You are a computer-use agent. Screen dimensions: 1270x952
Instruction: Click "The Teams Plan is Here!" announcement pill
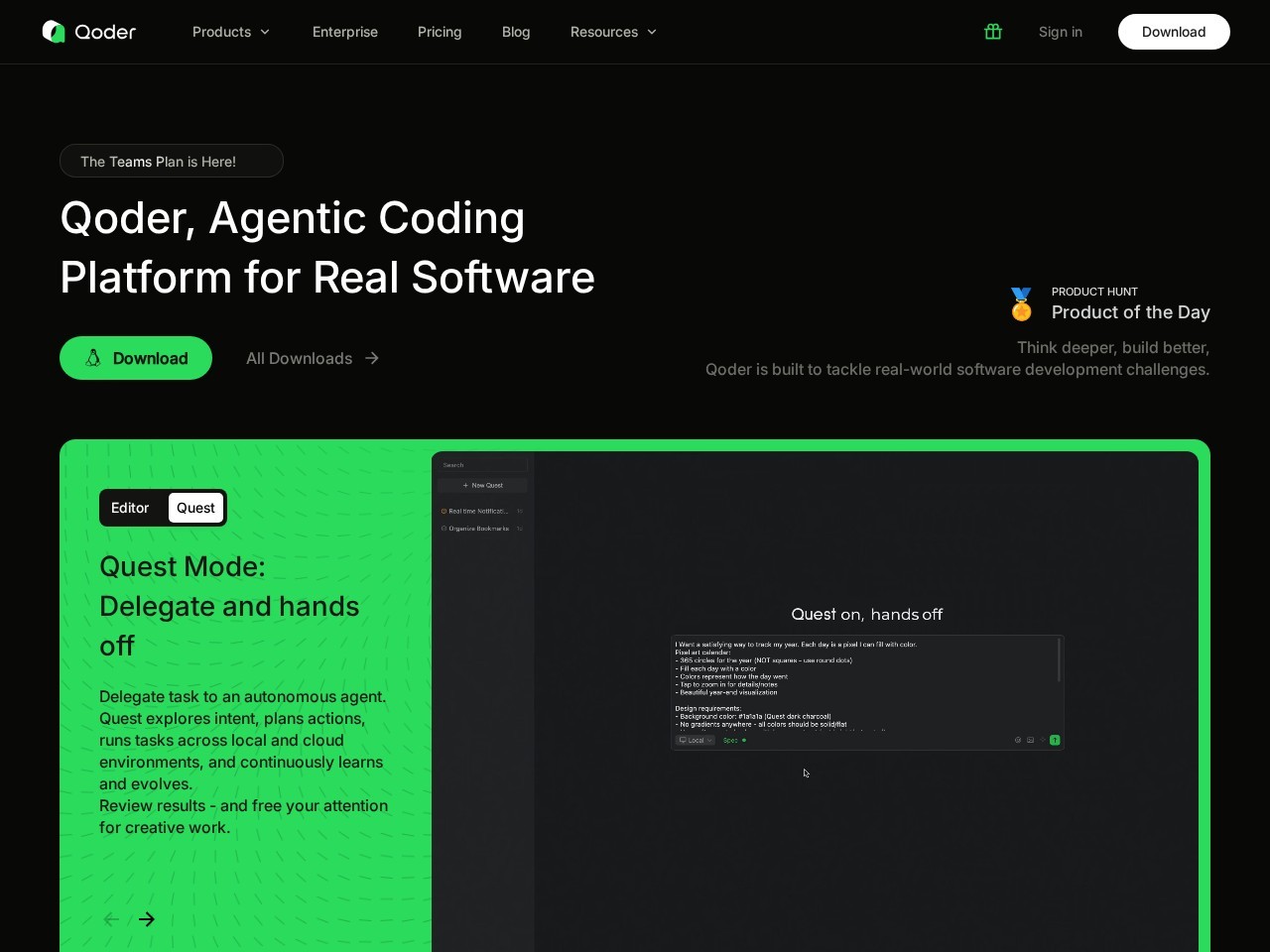[x=172, y=162]
